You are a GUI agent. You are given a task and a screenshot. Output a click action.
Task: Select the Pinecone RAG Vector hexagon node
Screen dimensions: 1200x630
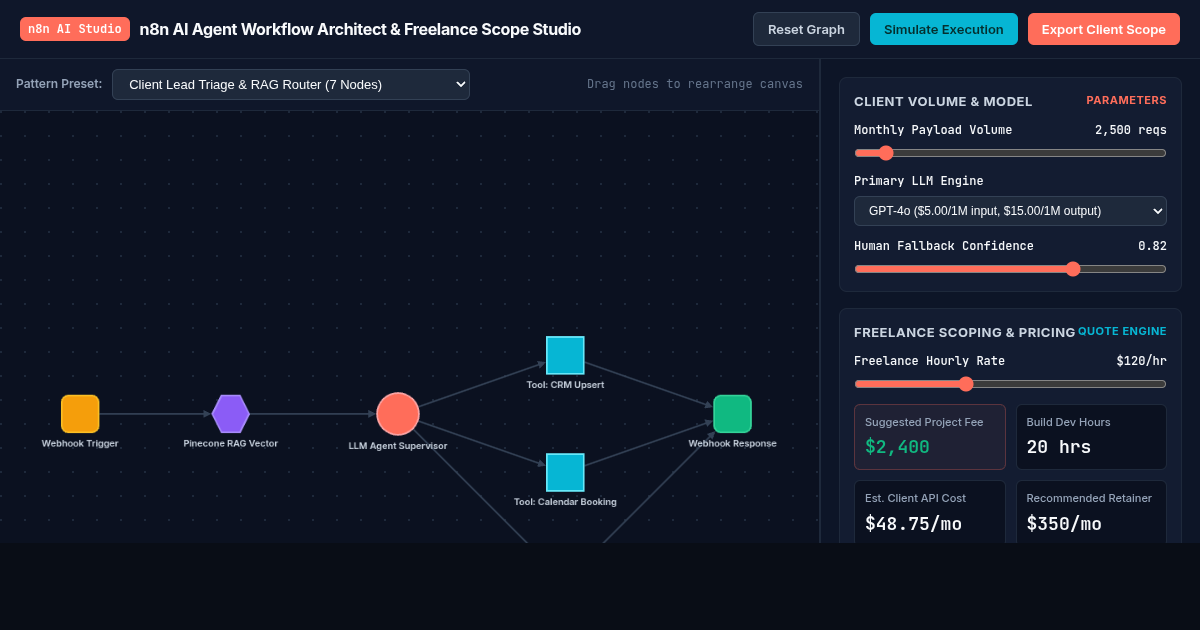tap(231, 414)
